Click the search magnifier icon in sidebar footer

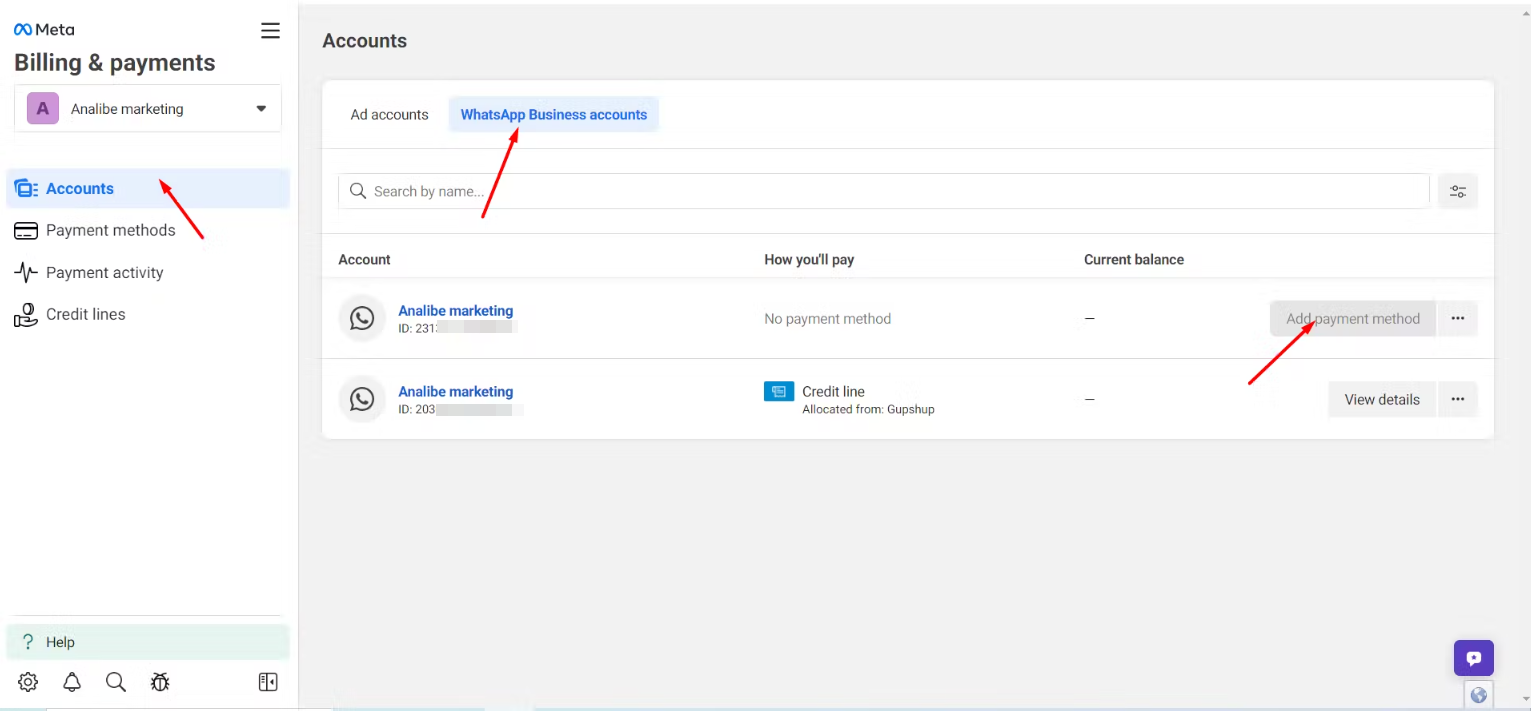tap(116, 682)
